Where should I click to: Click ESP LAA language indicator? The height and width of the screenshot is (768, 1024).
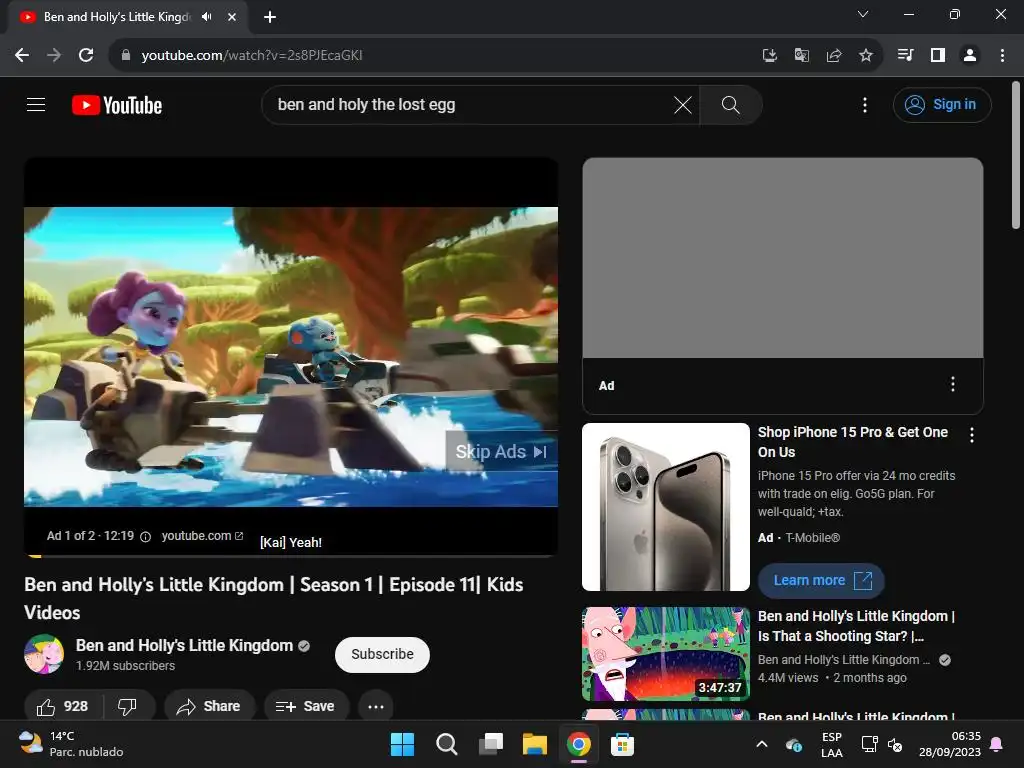(831, 744)
